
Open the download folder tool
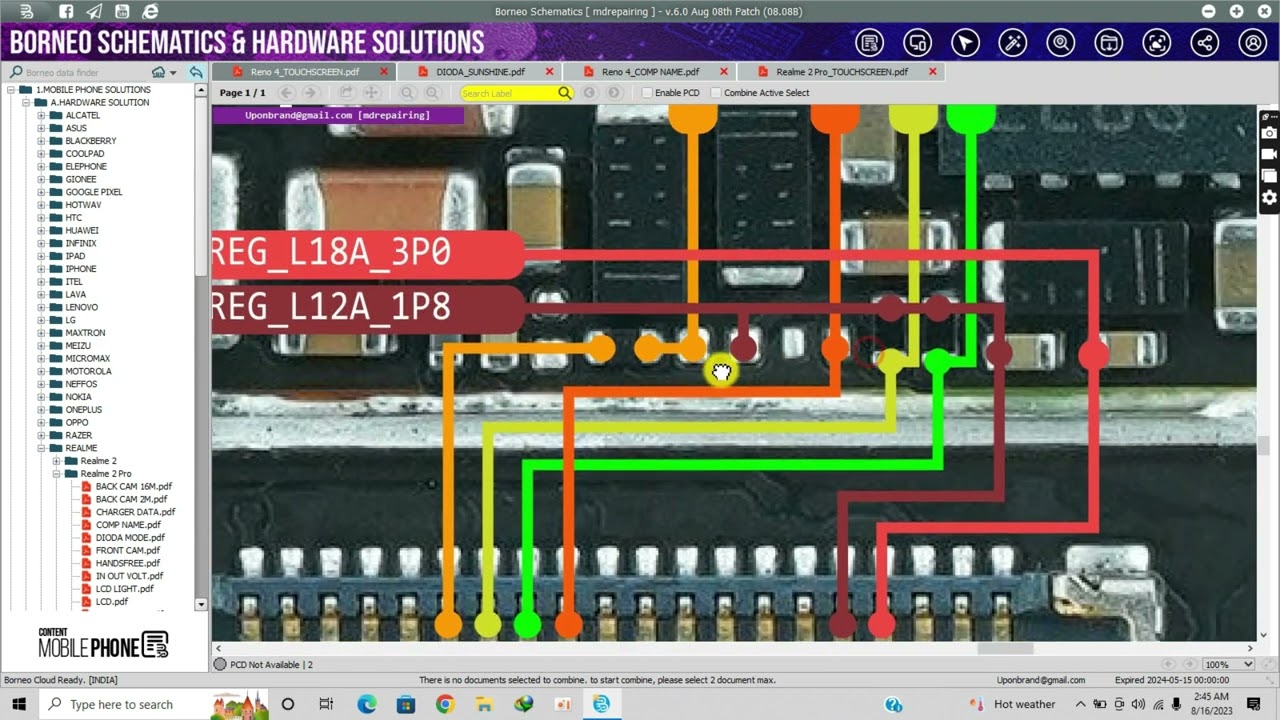pos(1109,43)
